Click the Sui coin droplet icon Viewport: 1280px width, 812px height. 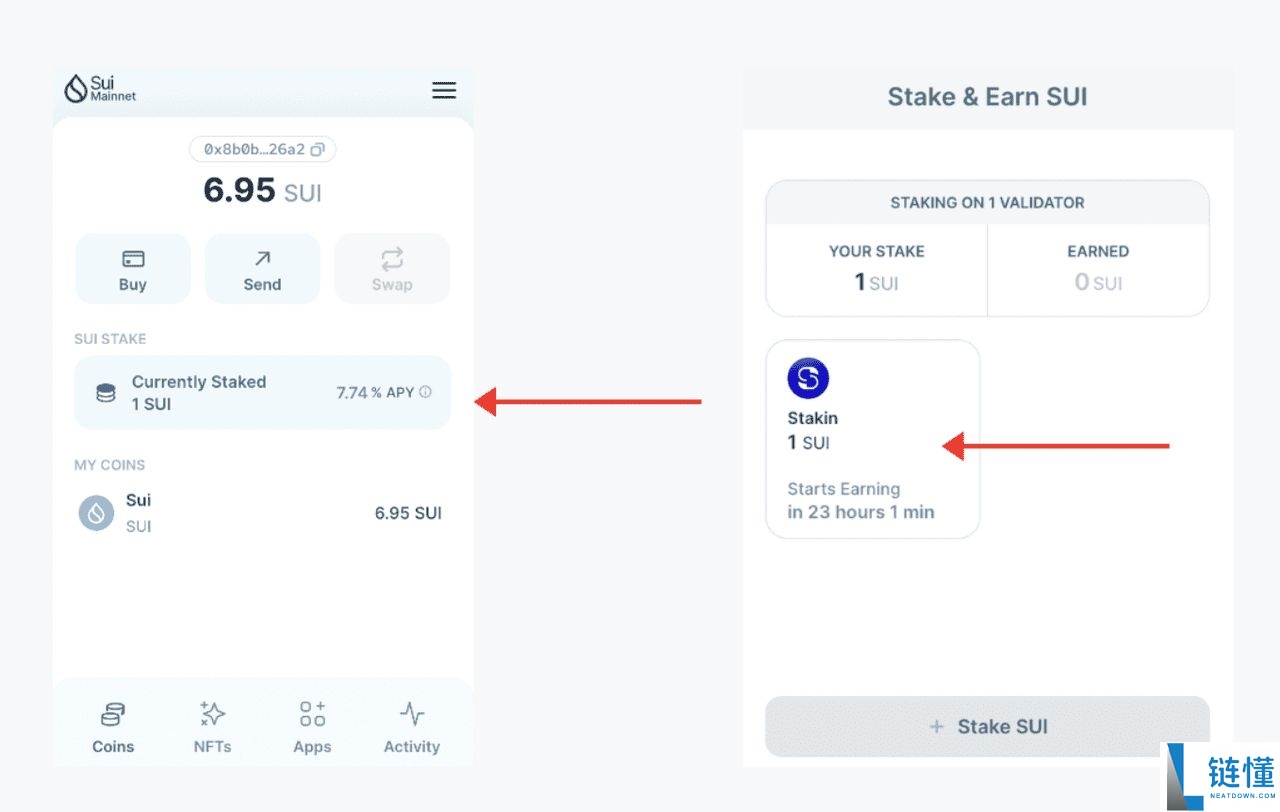pyautogui.click(x=96, y=513)
